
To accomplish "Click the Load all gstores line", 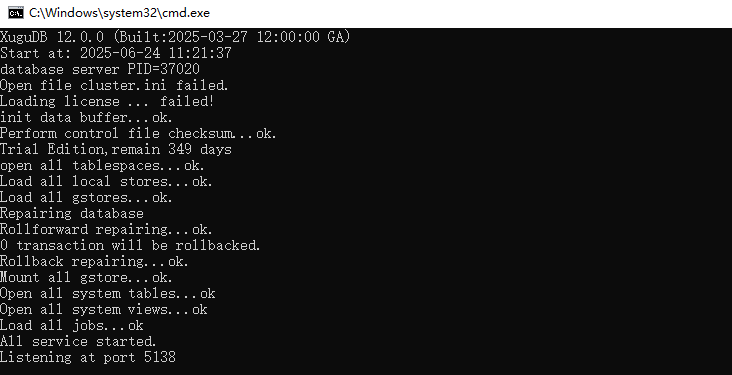I will pos(86,197).
